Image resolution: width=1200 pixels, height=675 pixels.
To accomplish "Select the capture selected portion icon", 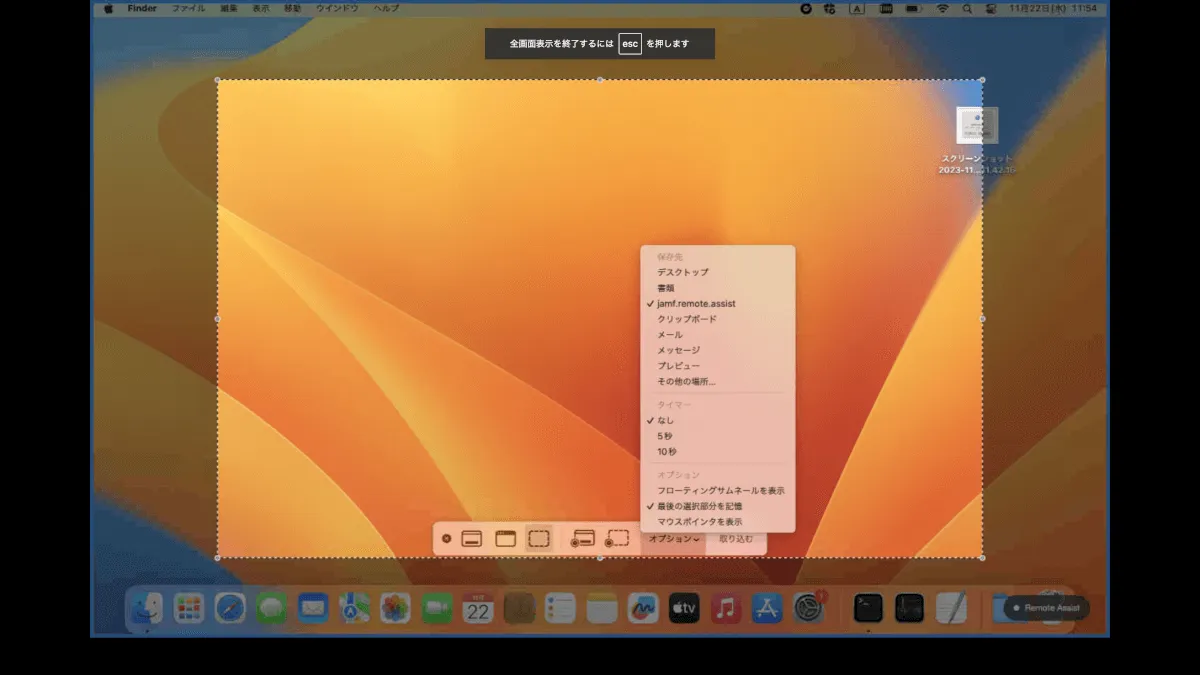I will pos(539,539).
